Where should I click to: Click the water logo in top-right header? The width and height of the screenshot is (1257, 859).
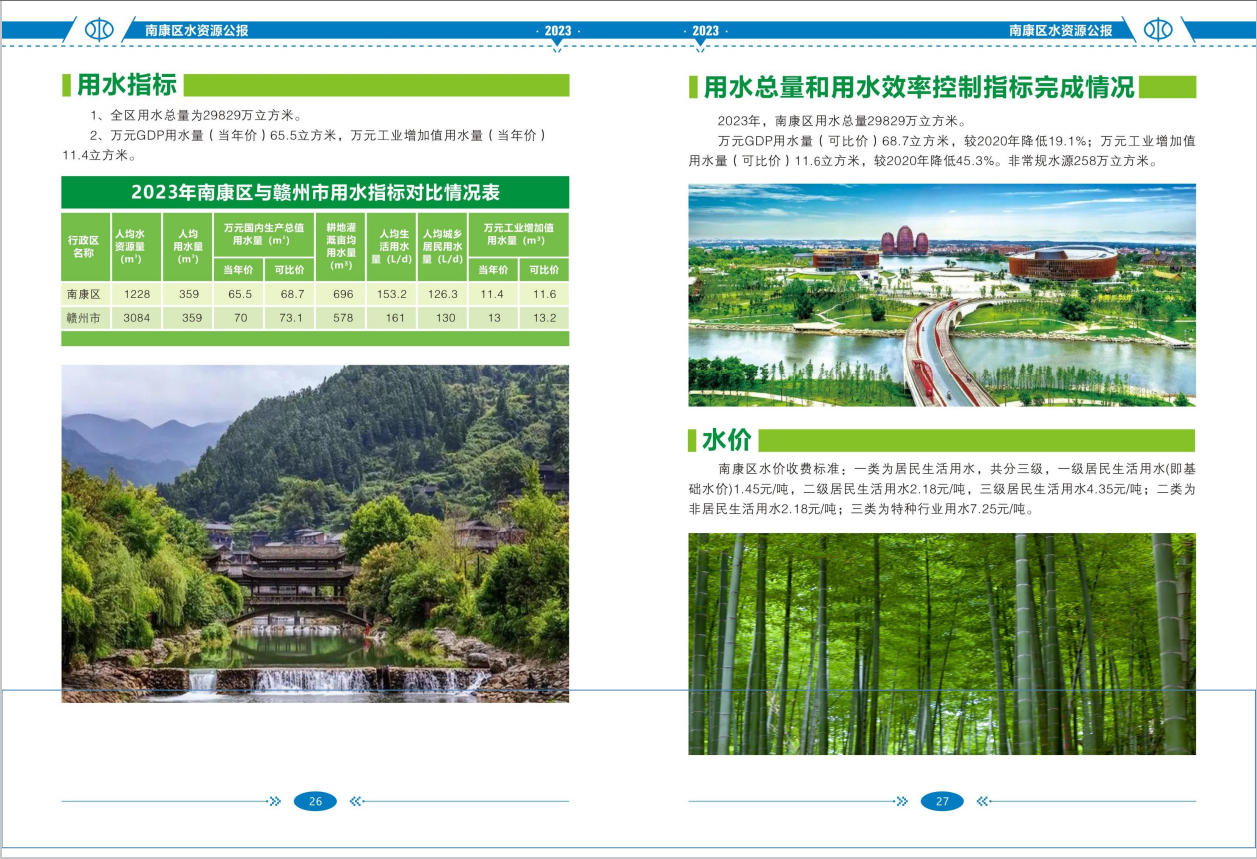1157,30
